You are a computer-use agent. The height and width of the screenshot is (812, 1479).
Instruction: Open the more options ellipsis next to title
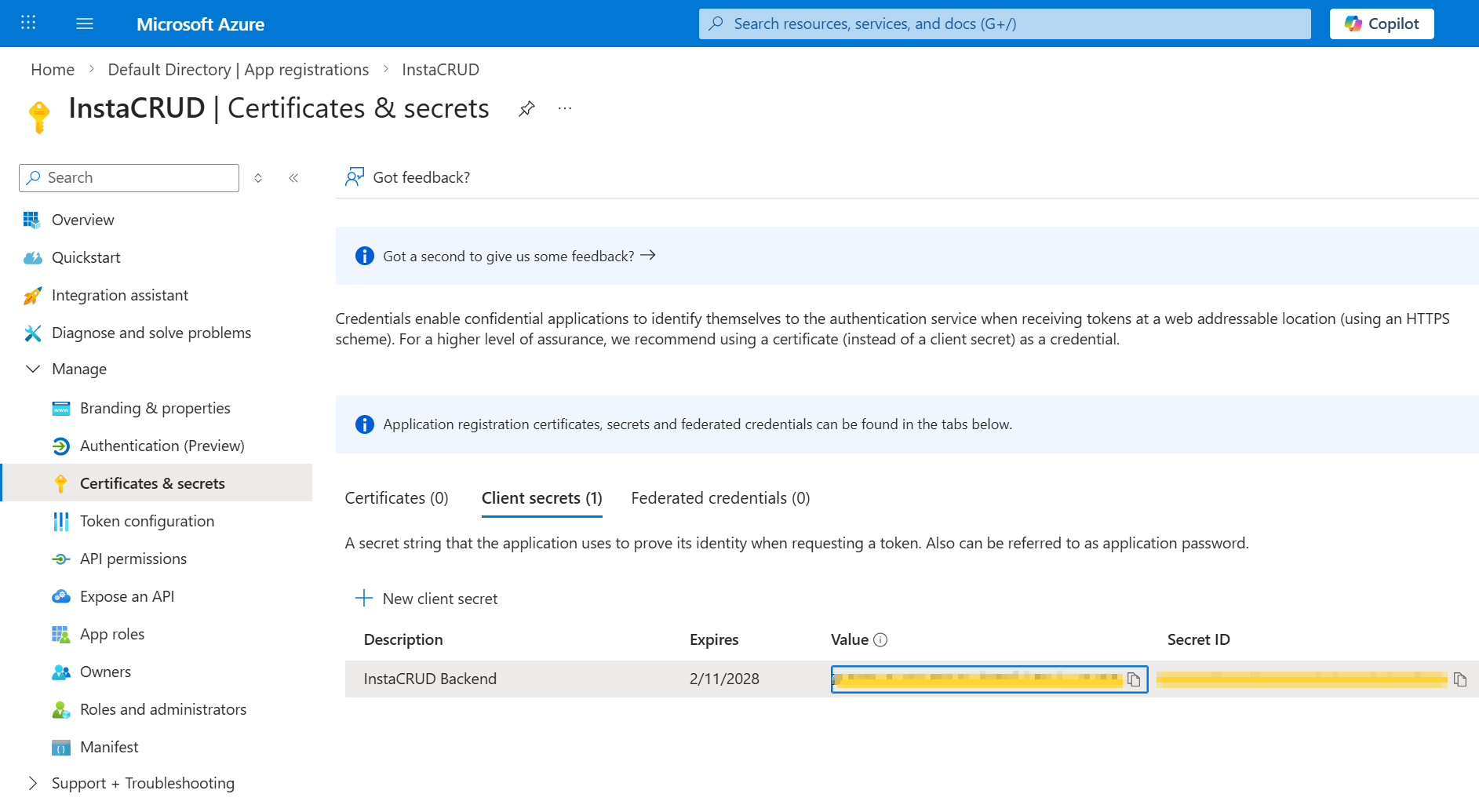pos(565,109)
